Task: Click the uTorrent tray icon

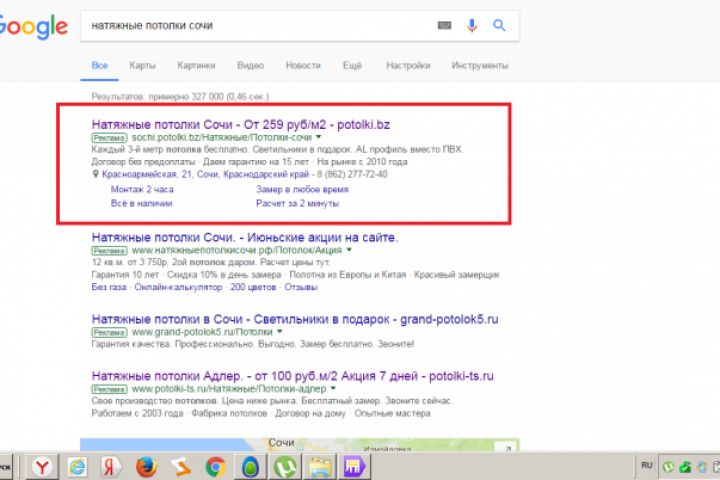Action: tap(668, 467)
